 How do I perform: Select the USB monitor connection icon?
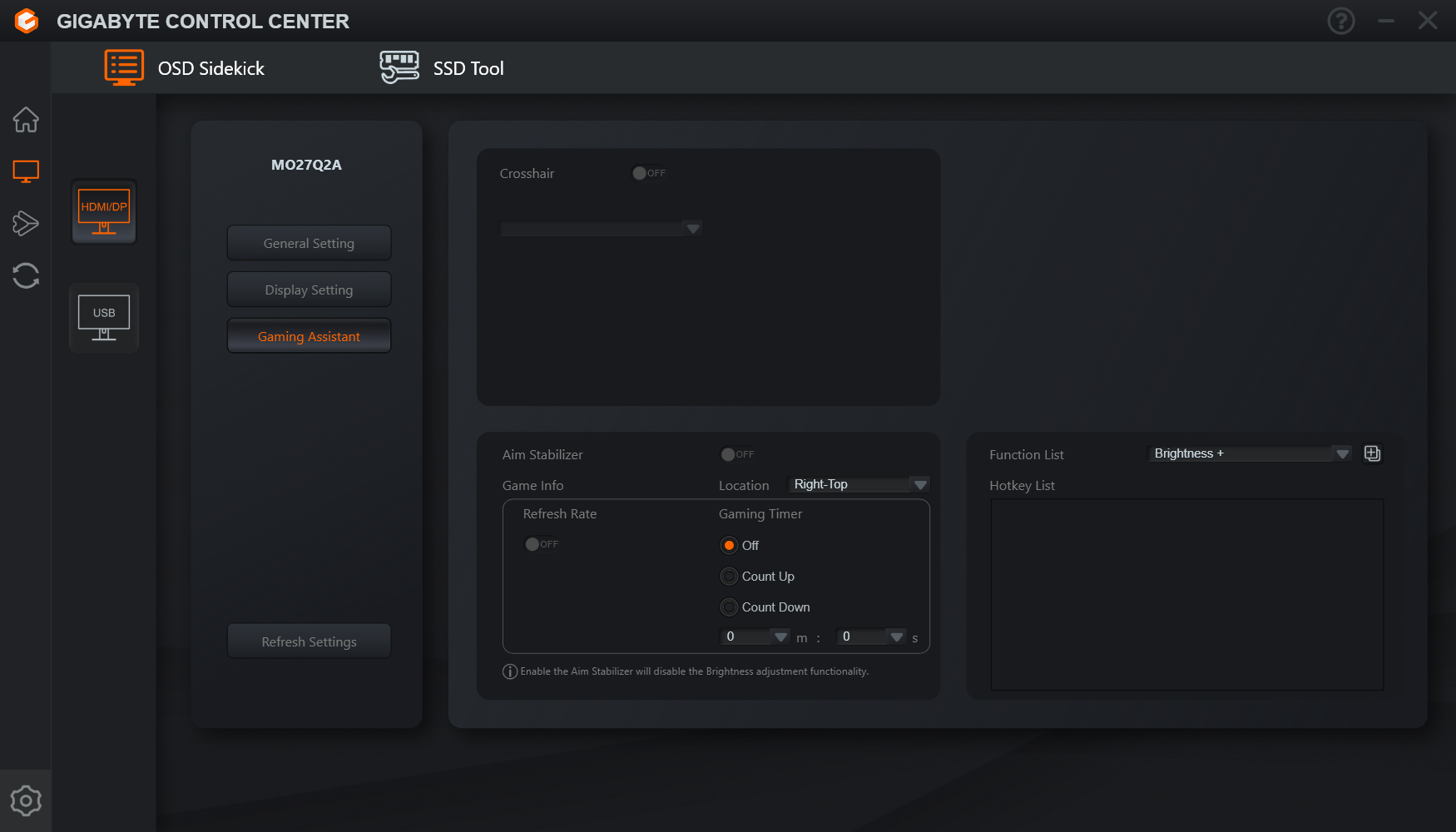(x=104, y=318)
